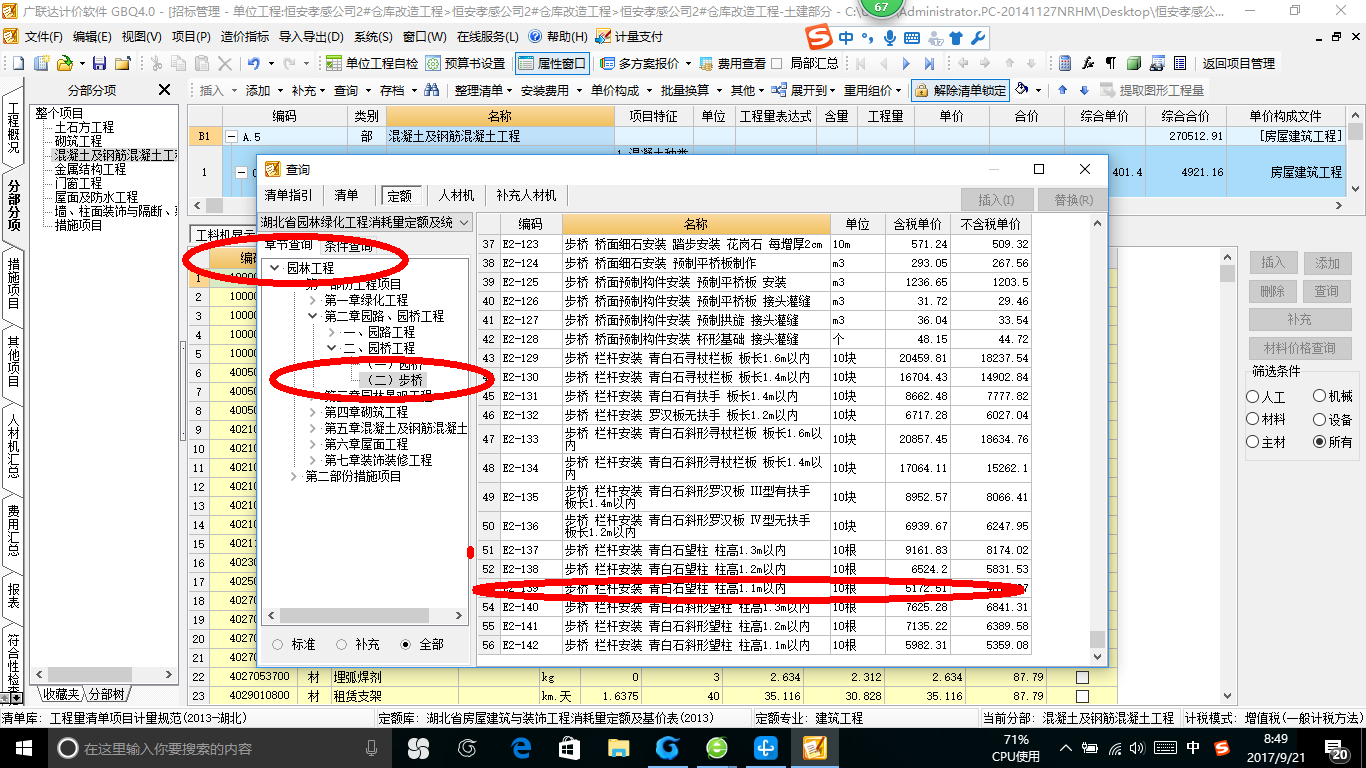The height and width of the screenshot is (768, 1366).
Task: Expand 第四章砌筑工程 tree node
Action: pyautogui.click(x=313, y=412)
